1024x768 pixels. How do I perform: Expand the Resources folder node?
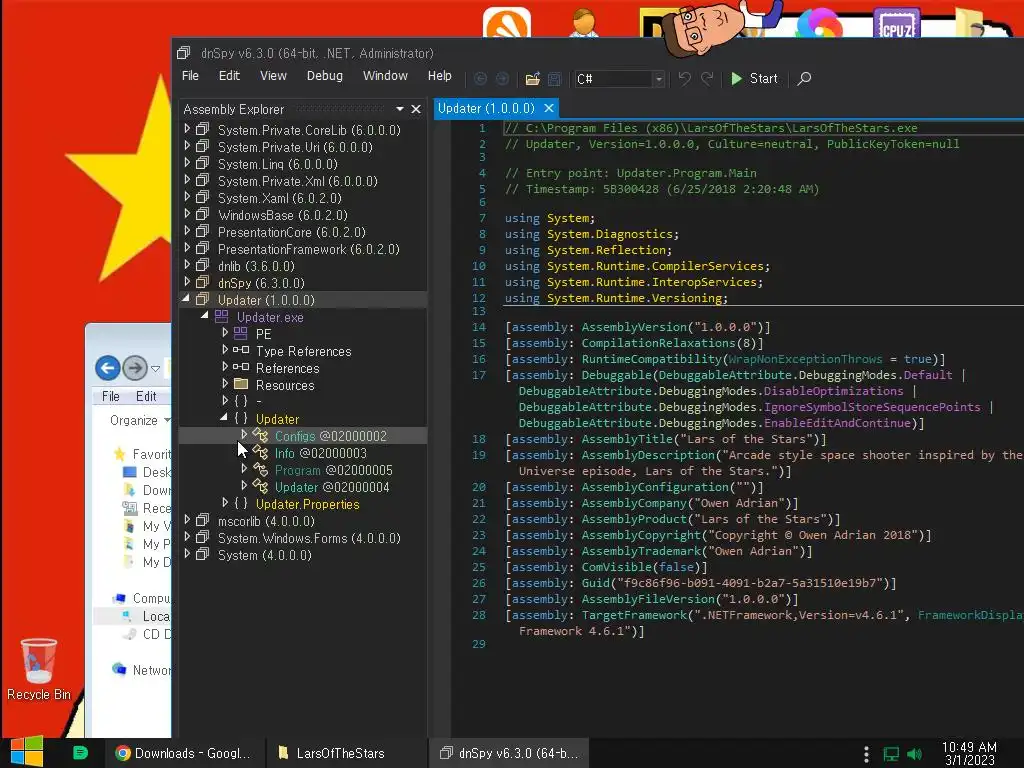click(x=225, y=383)
